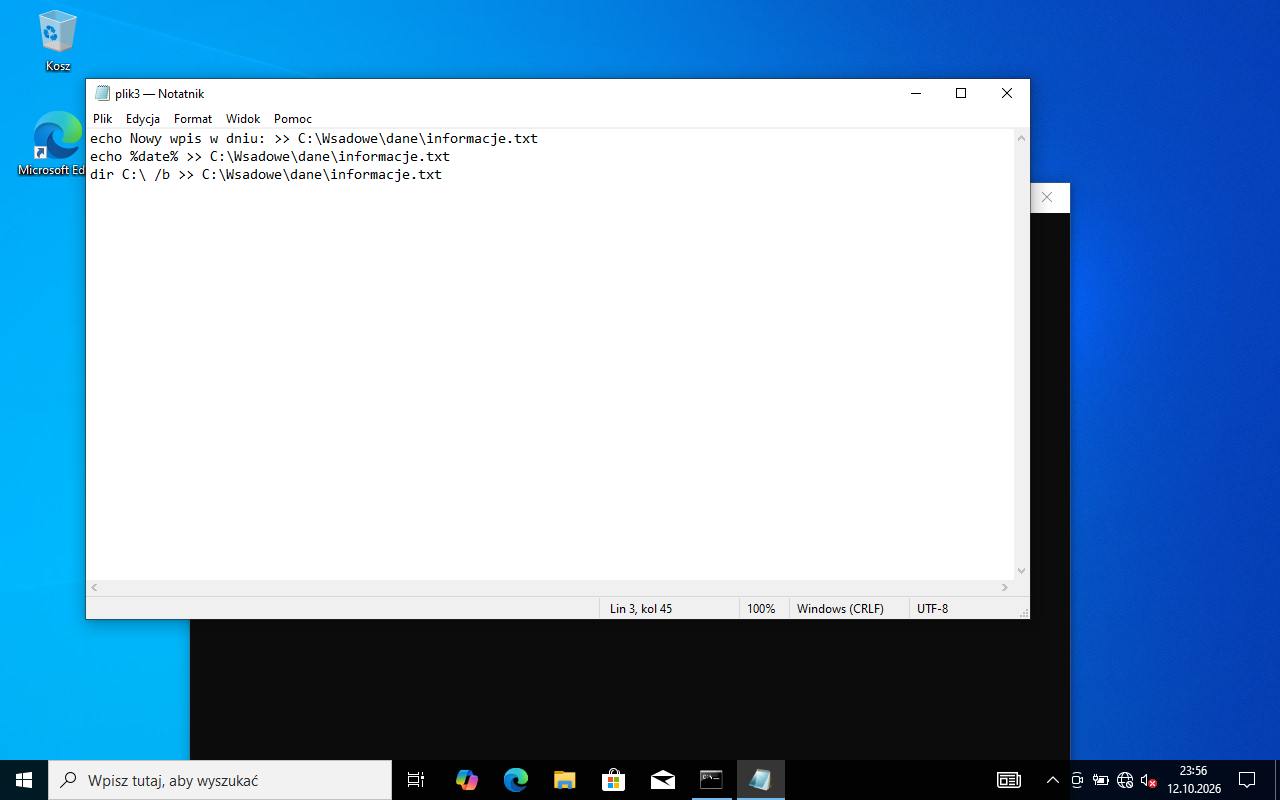This screenshot has width=1280, height=800.
Task: Open the clock and date flyout
Action: (x=1193, y=780)
